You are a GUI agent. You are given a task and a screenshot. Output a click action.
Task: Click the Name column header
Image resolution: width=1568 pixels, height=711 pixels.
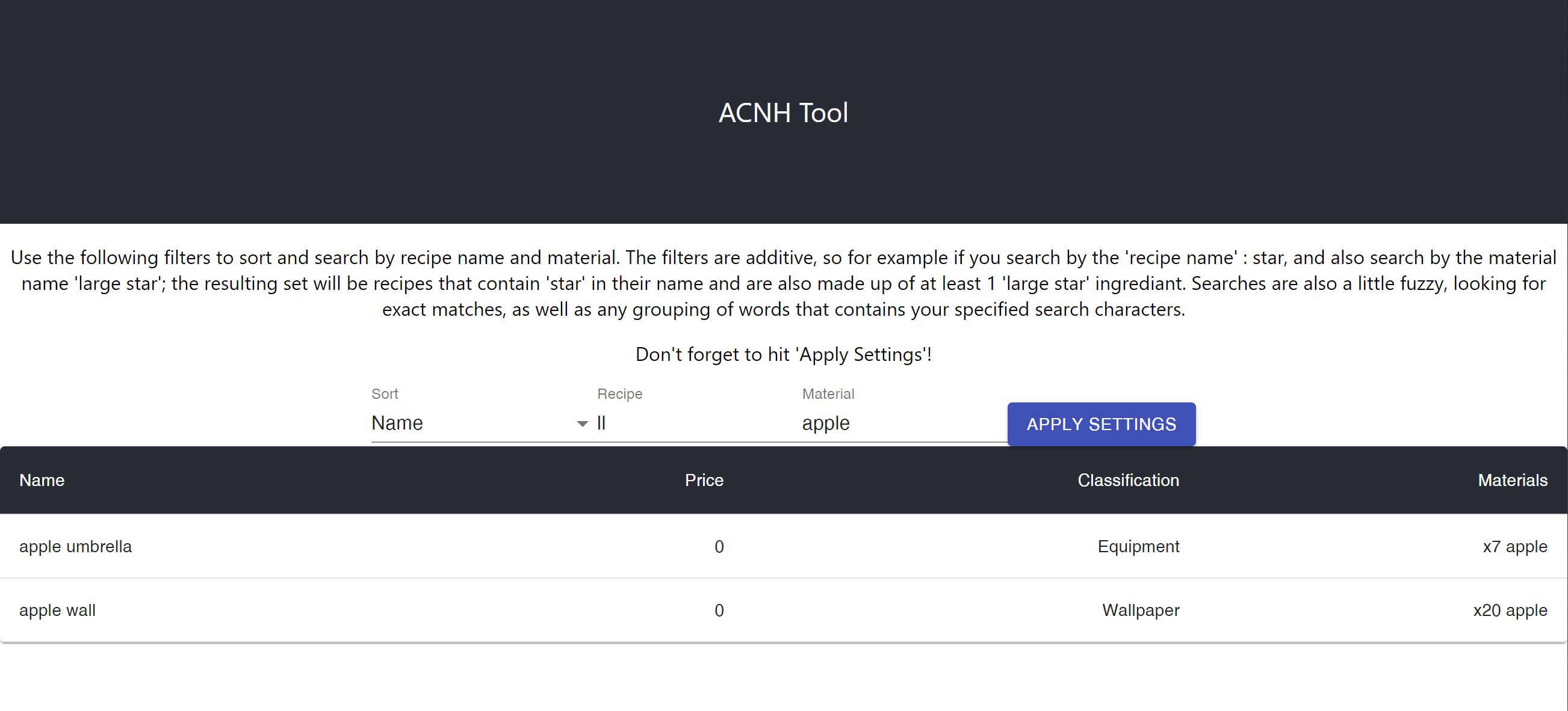pos(42,481)
